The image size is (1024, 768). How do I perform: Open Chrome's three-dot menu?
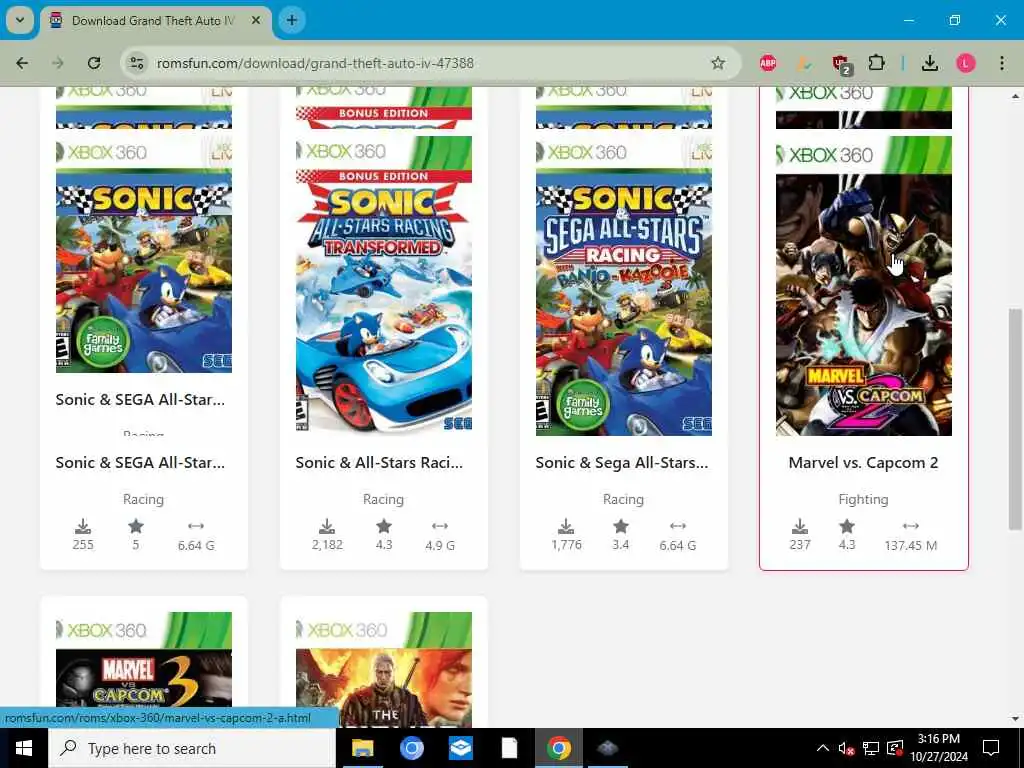[1002, 63]
